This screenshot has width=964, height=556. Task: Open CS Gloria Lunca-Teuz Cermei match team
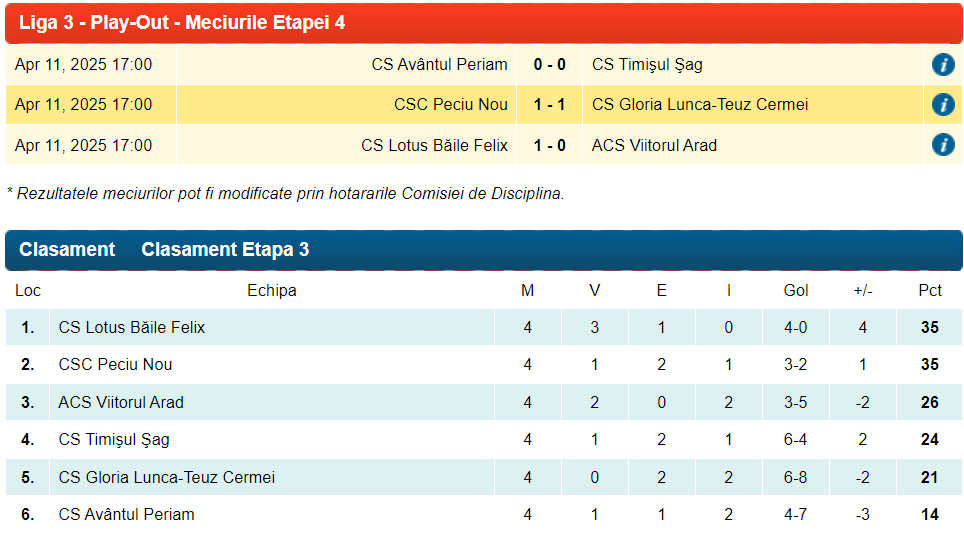pos(700,105)
